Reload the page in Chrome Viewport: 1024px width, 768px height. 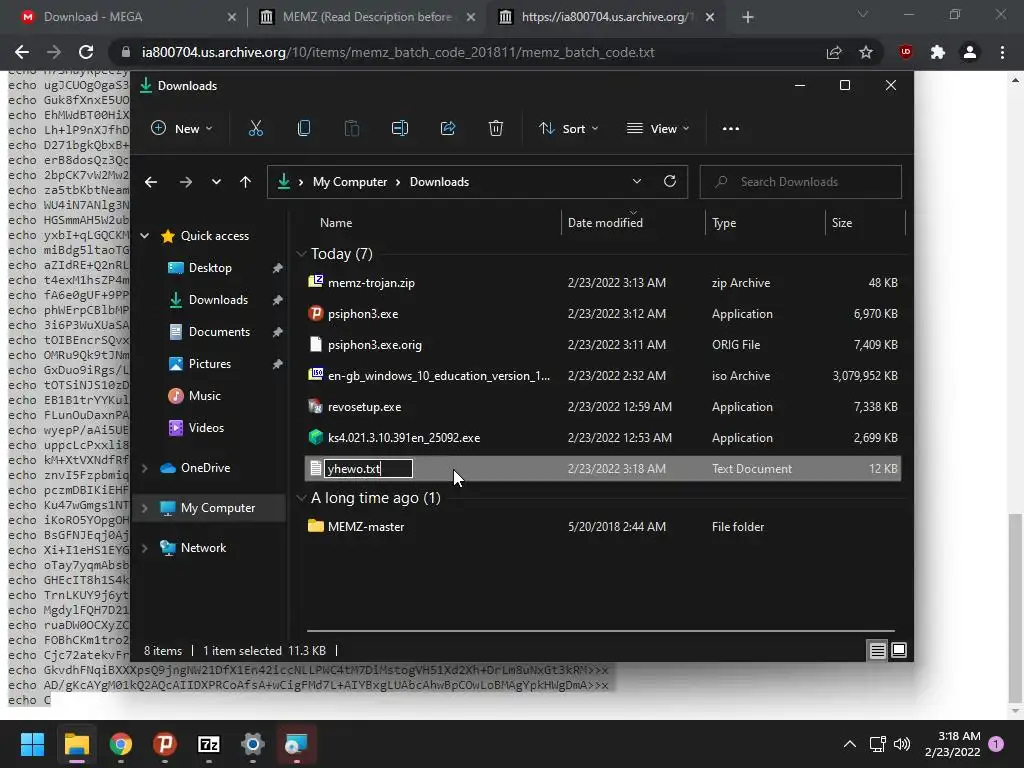86,52
